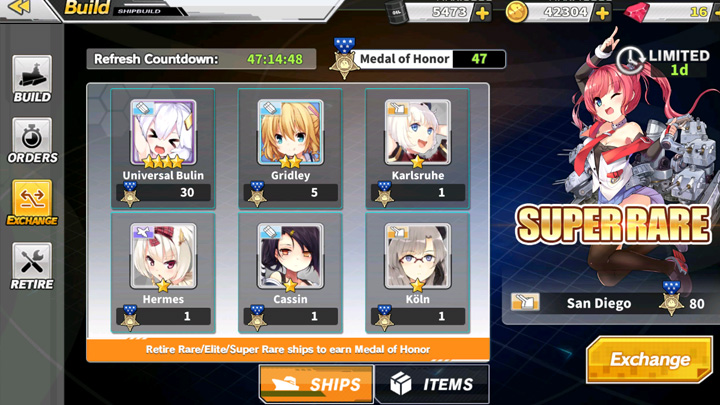720x405 pixels.
Task: Go back using the double-arrow icon
Action: click(x=19, y=6)
